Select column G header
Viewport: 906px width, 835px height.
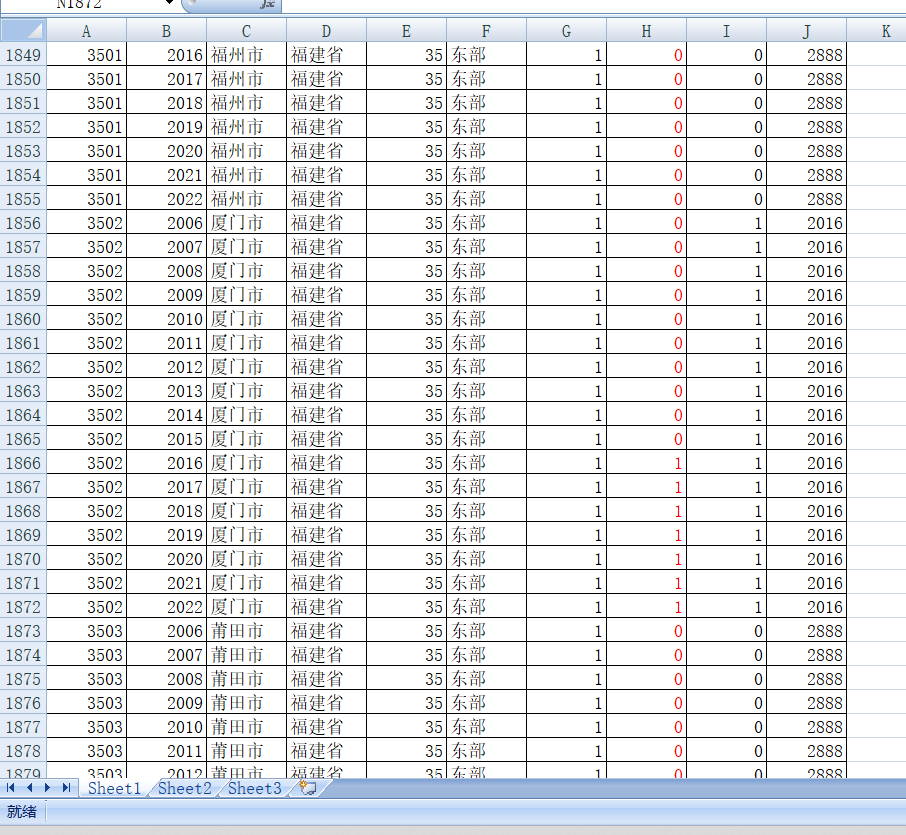point(567,31)
